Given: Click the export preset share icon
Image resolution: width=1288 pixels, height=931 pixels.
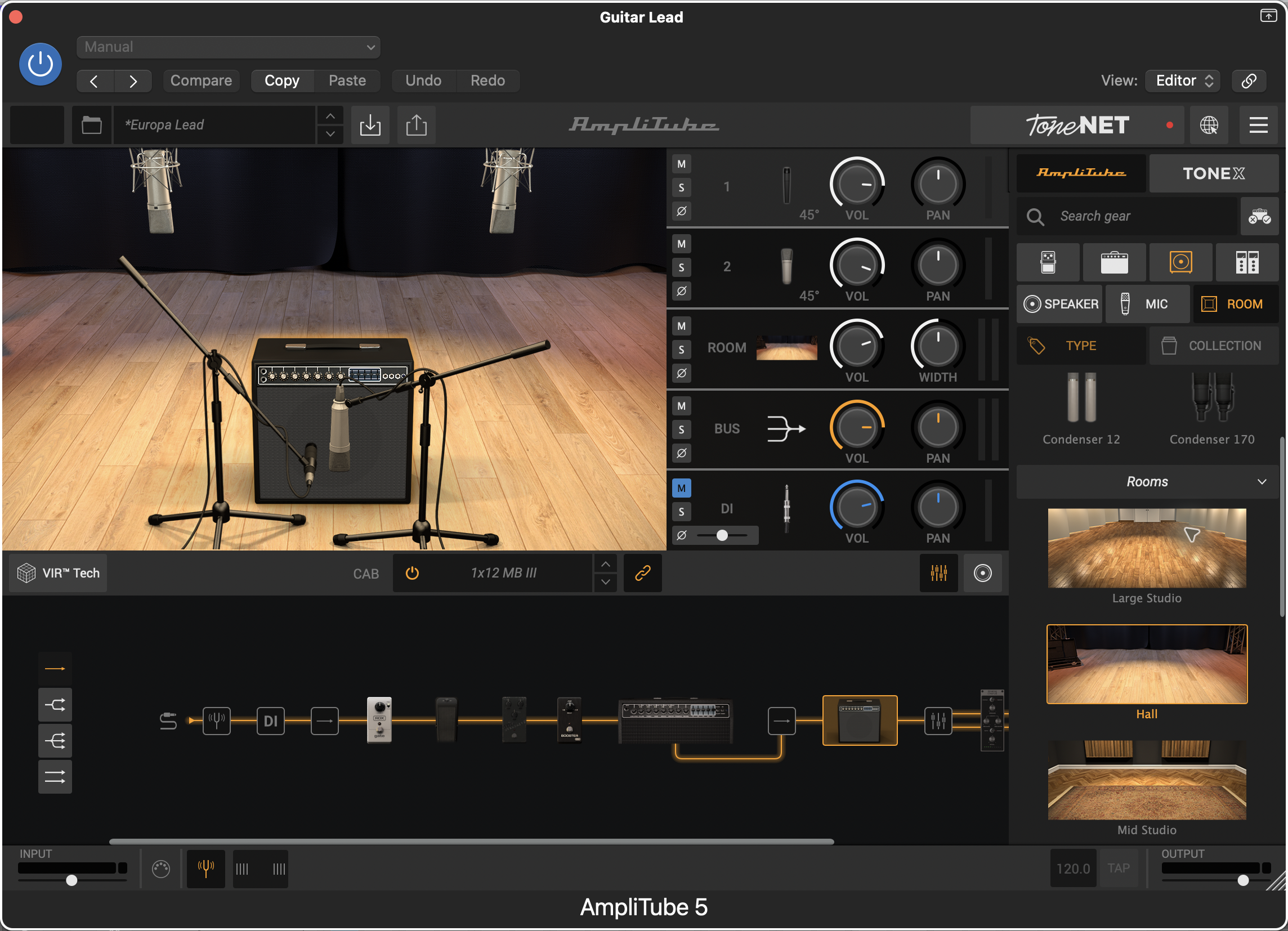Looking at the screenshot, I should pos(416,125).
